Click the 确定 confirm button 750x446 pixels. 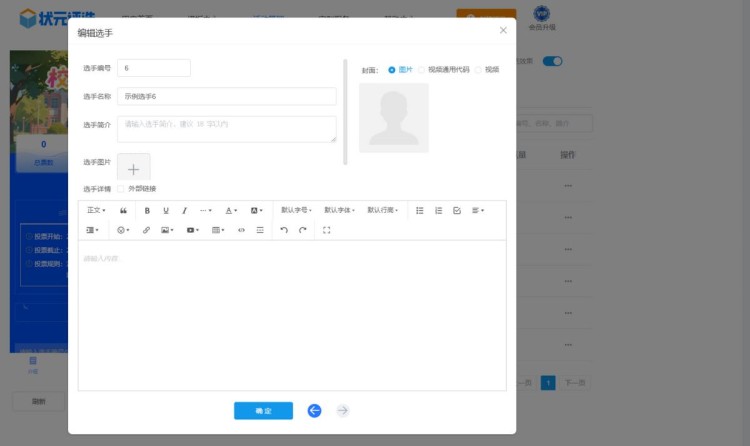263,410
